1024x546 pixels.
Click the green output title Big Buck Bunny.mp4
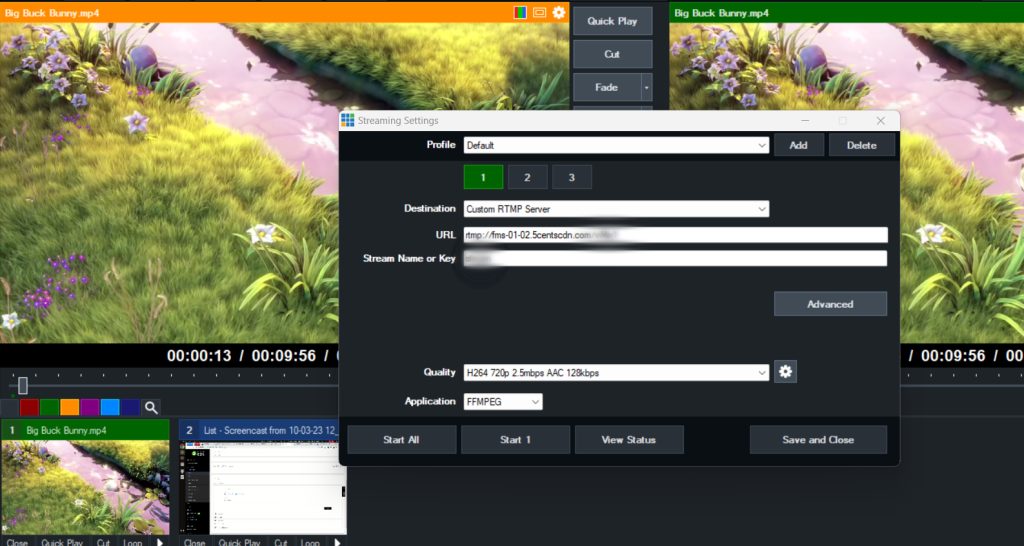click(722, 13)
